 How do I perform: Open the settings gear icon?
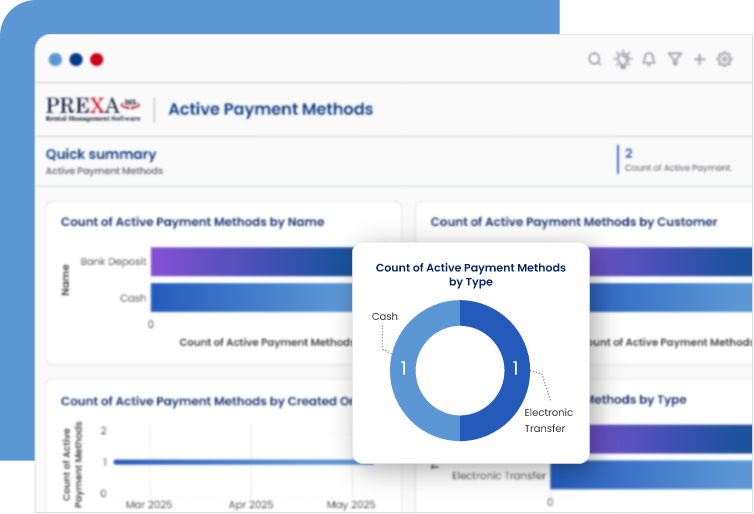[x=725, y=60]
